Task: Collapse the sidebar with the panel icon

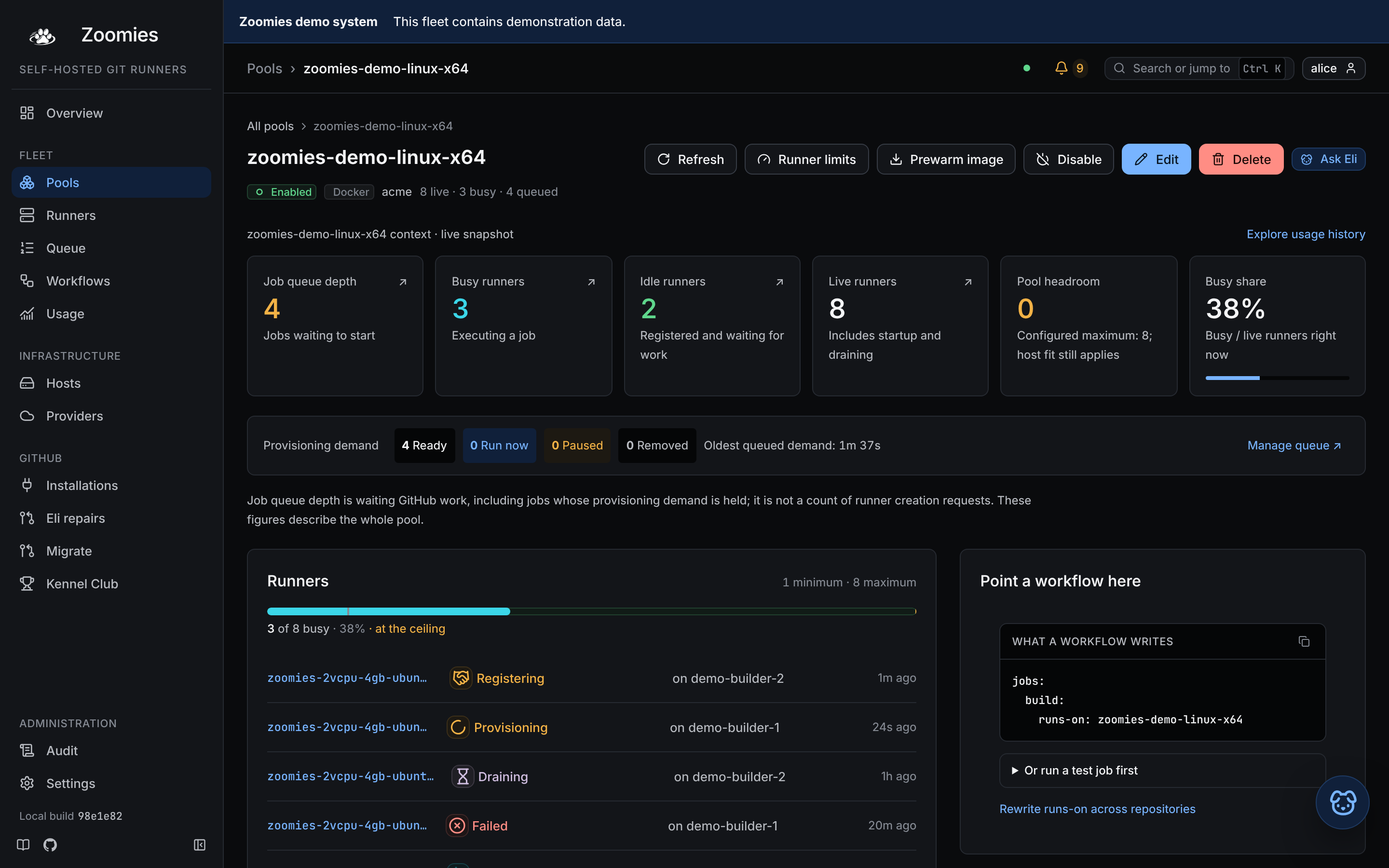Action: 199,844
